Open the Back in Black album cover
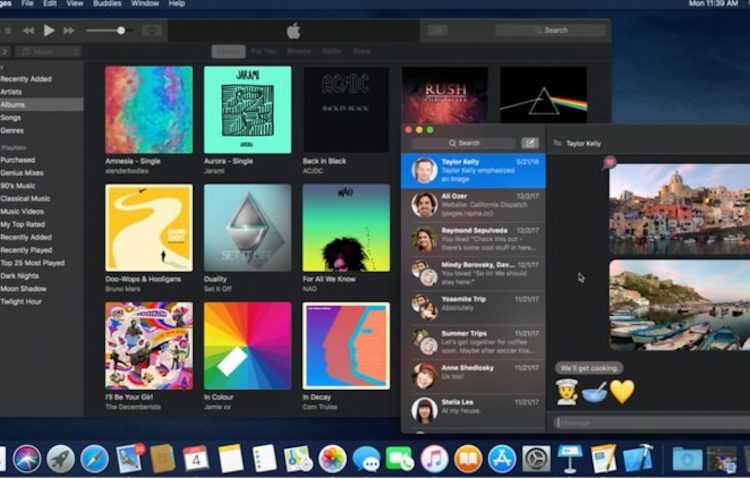Viewport: 750px width, 478px height. click(346, 110)
